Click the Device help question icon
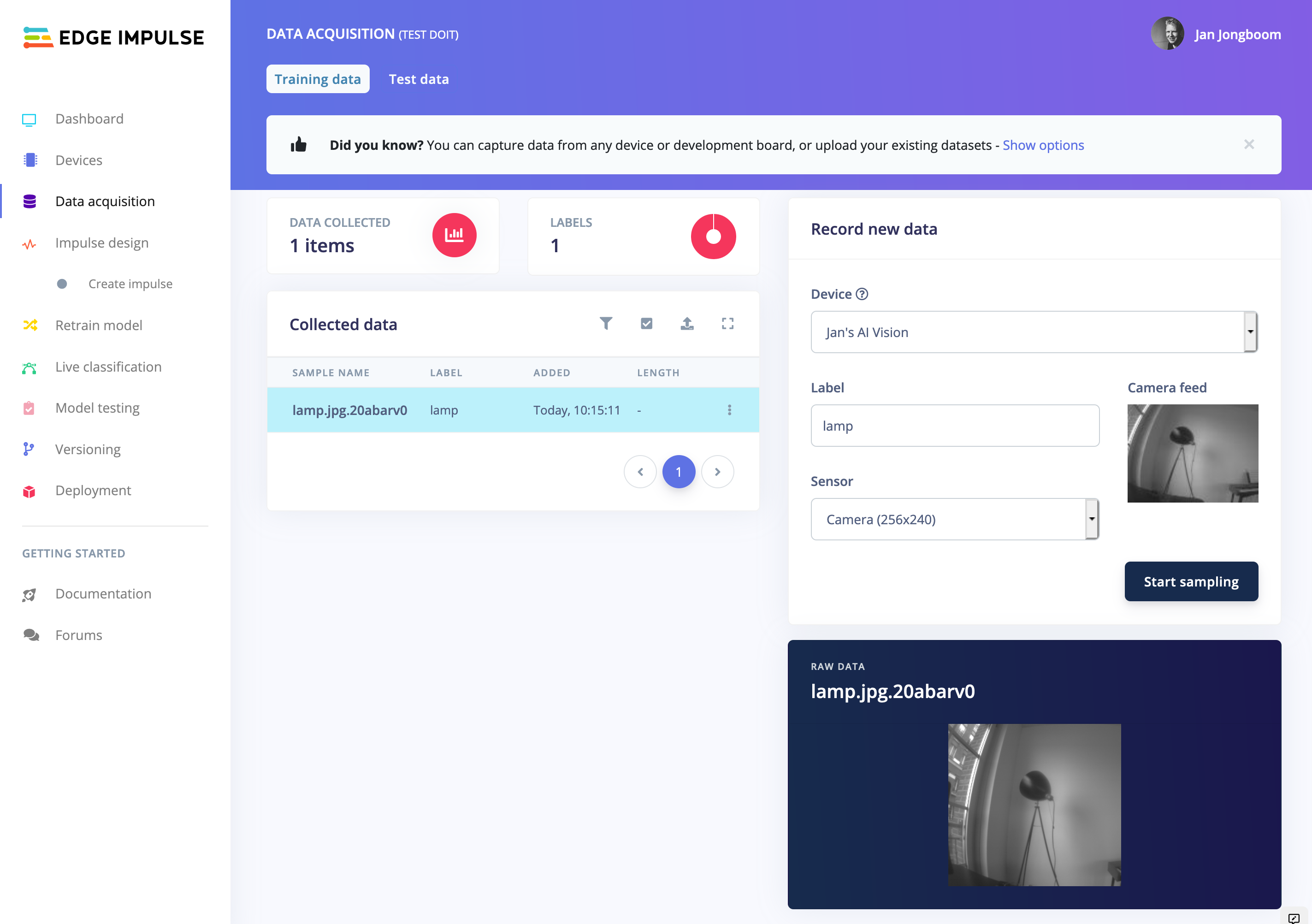Screen dimensions: 1312x924 (862, 294)
